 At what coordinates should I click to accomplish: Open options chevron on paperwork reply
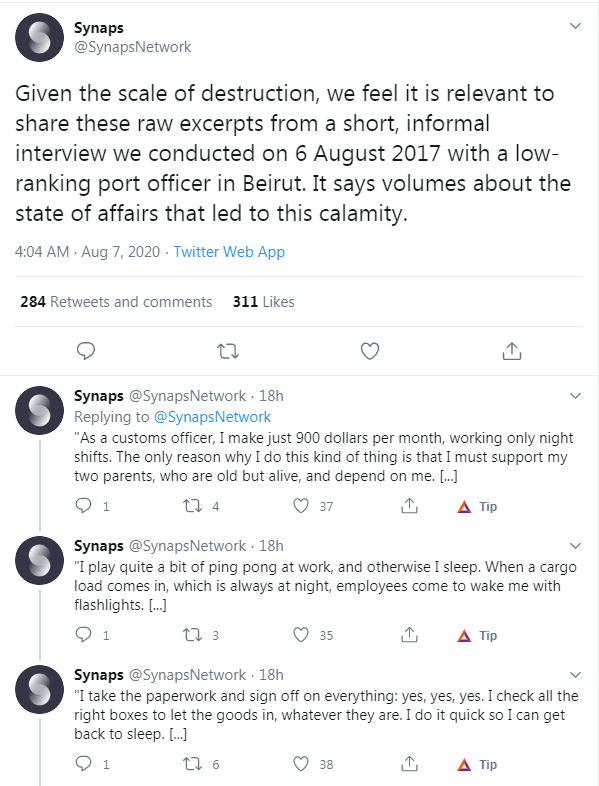click(x=575, y=675)
